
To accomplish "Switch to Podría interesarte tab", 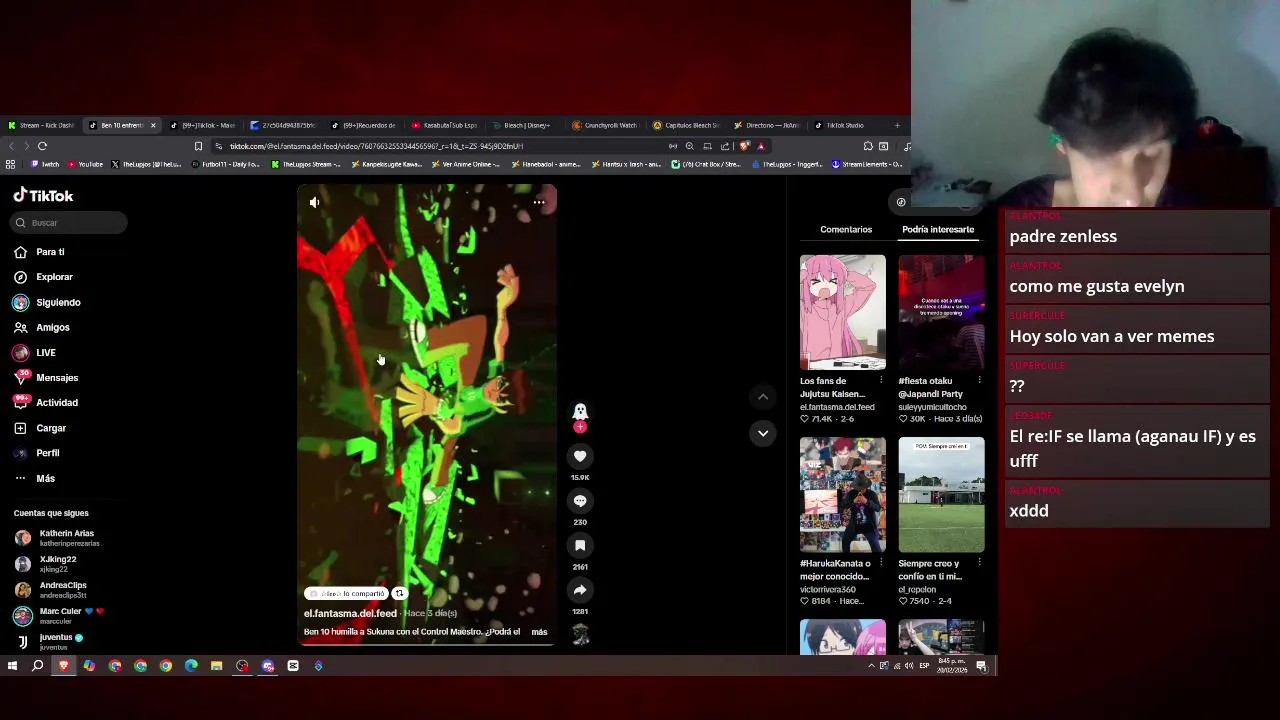I will [938, 229].
